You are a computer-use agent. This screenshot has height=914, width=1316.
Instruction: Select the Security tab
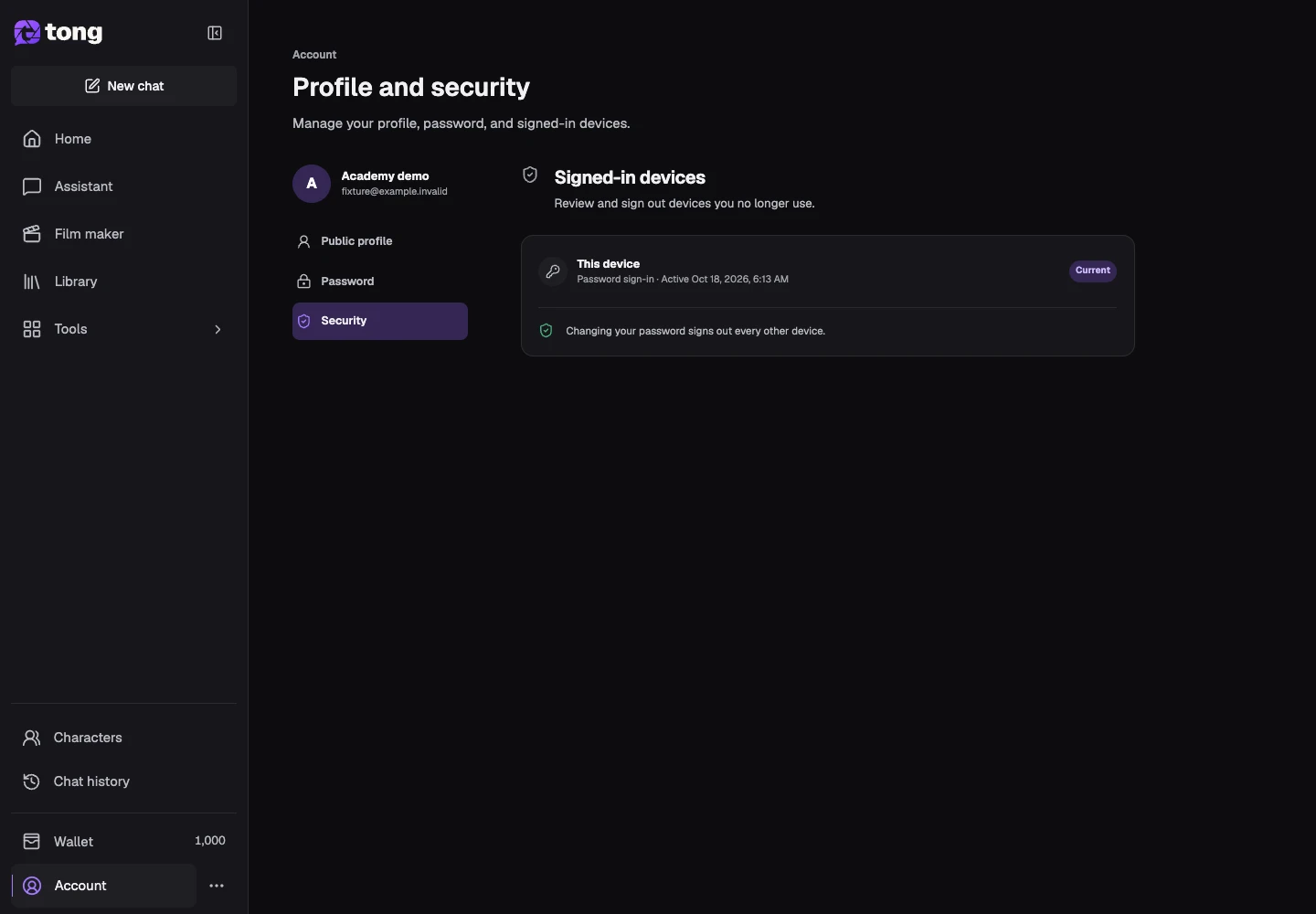380,321
